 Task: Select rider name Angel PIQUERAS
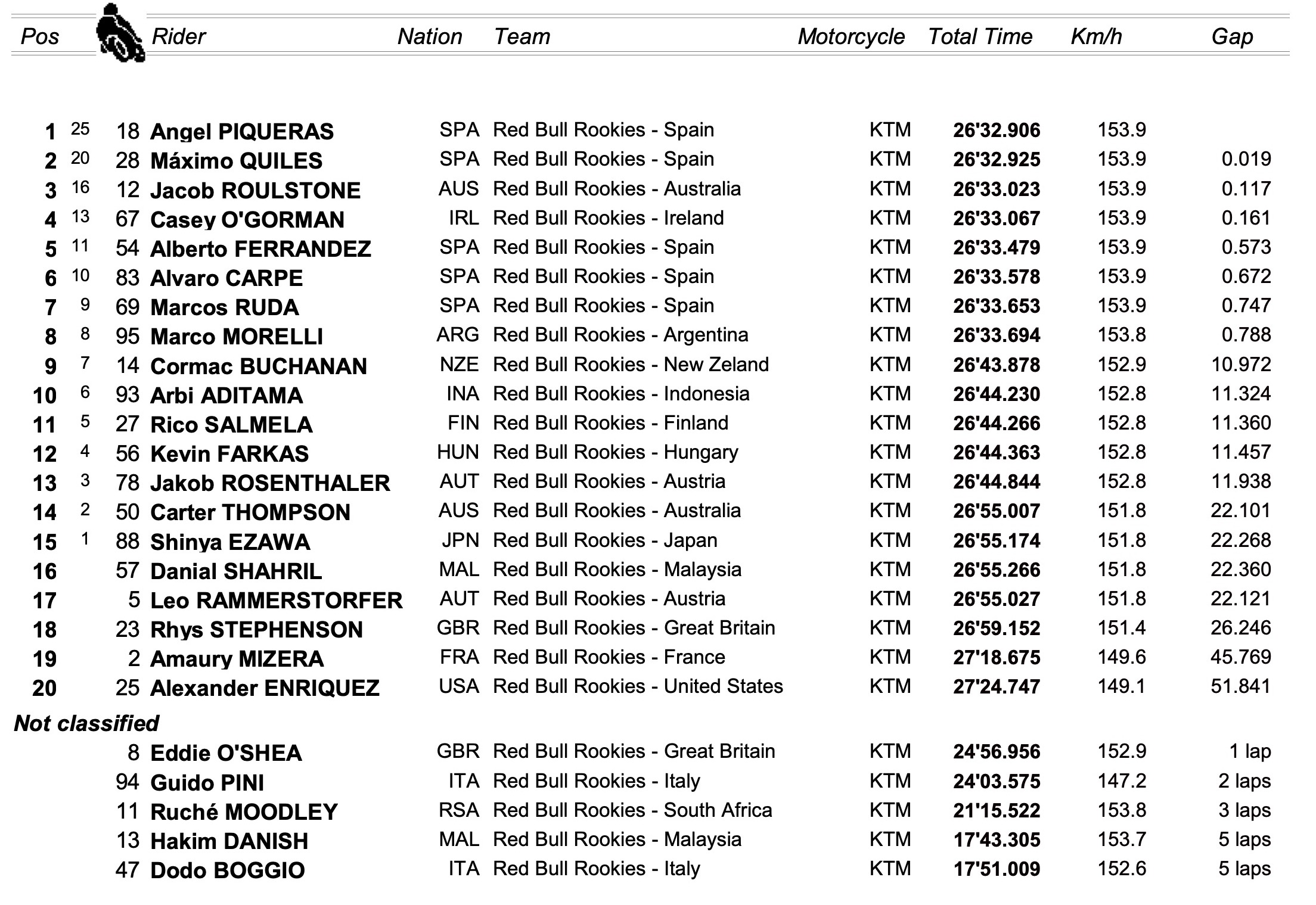click(x=242, y=132)
